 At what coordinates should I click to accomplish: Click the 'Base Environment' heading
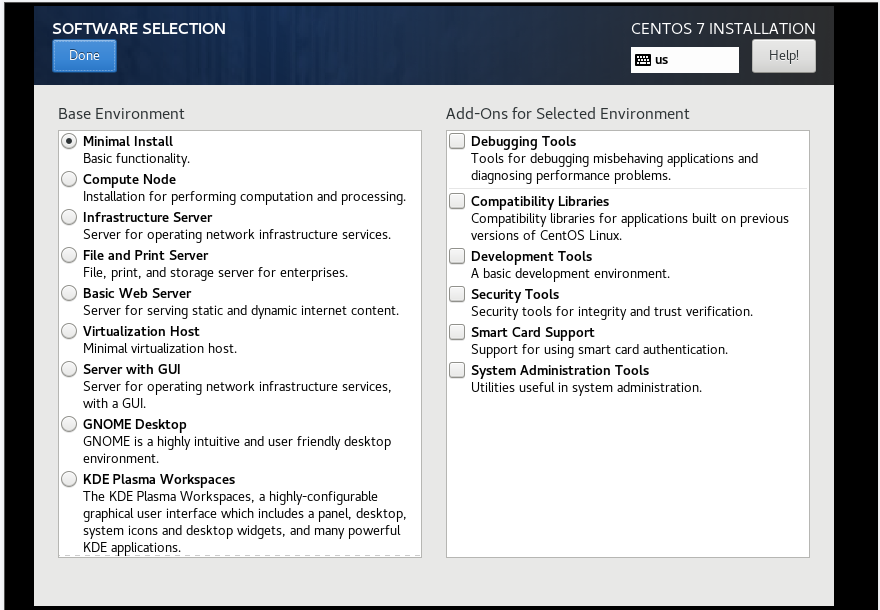click(121, 114)
